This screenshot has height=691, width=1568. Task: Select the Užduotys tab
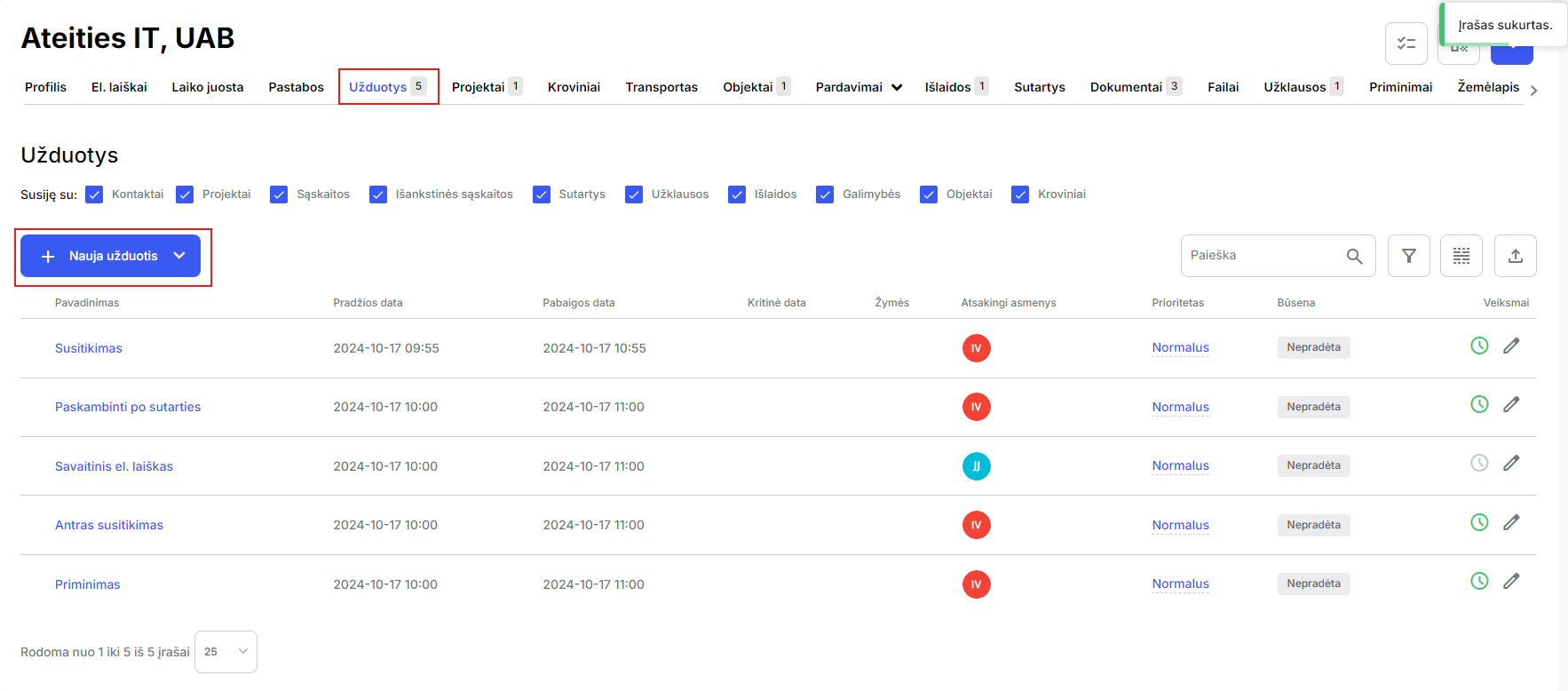[x=388, y=87]
